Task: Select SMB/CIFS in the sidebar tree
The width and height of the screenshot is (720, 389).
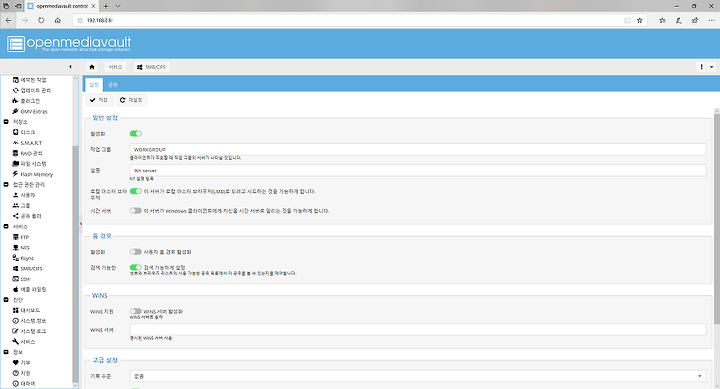Action: [28, 269]
